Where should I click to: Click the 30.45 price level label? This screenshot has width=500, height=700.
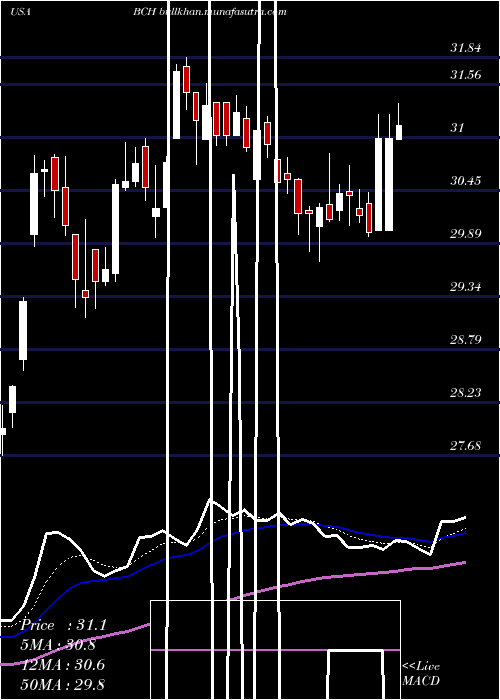point(466,181)
